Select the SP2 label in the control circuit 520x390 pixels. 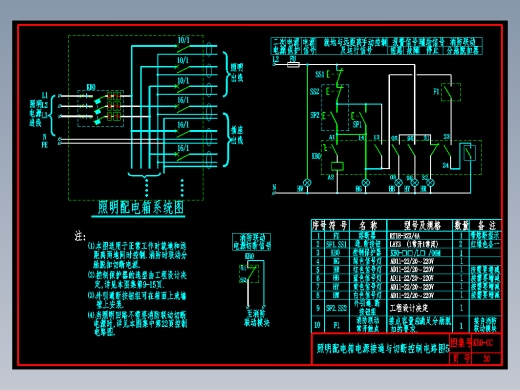315,115
